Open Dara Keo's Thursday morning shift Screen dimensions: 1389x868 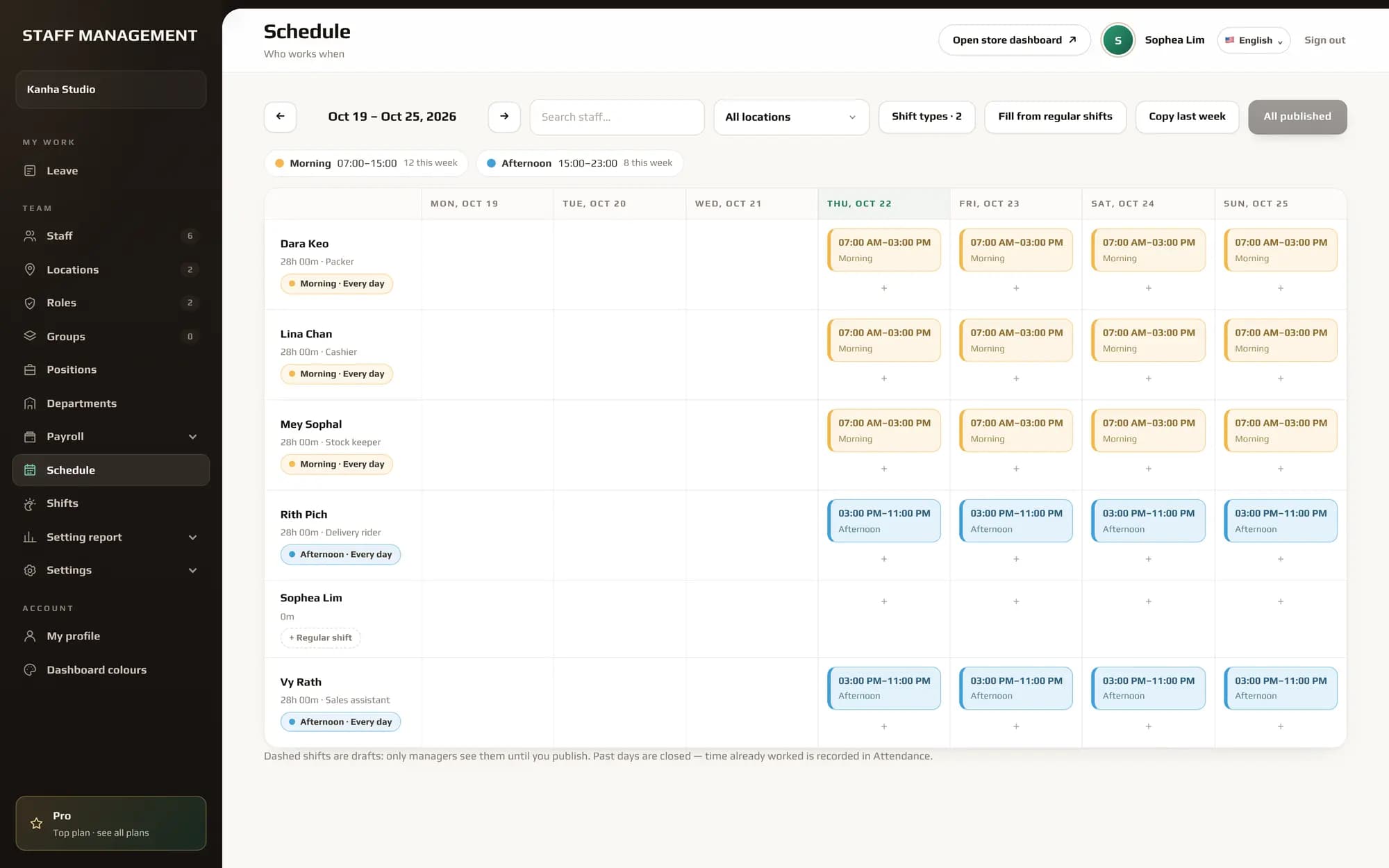(884, 250)
